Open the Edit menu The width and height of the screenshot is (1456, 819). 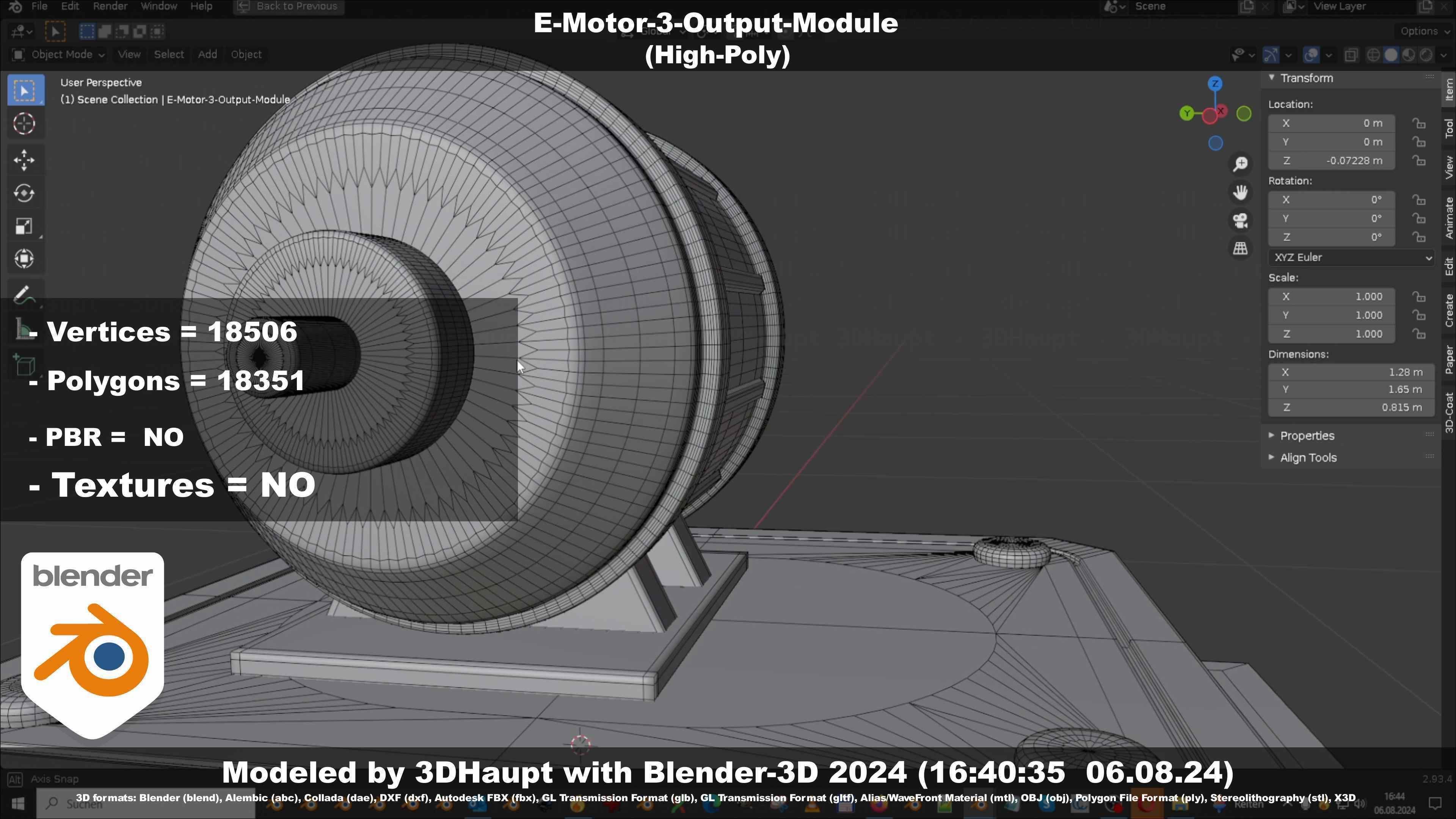click(69, 6)
